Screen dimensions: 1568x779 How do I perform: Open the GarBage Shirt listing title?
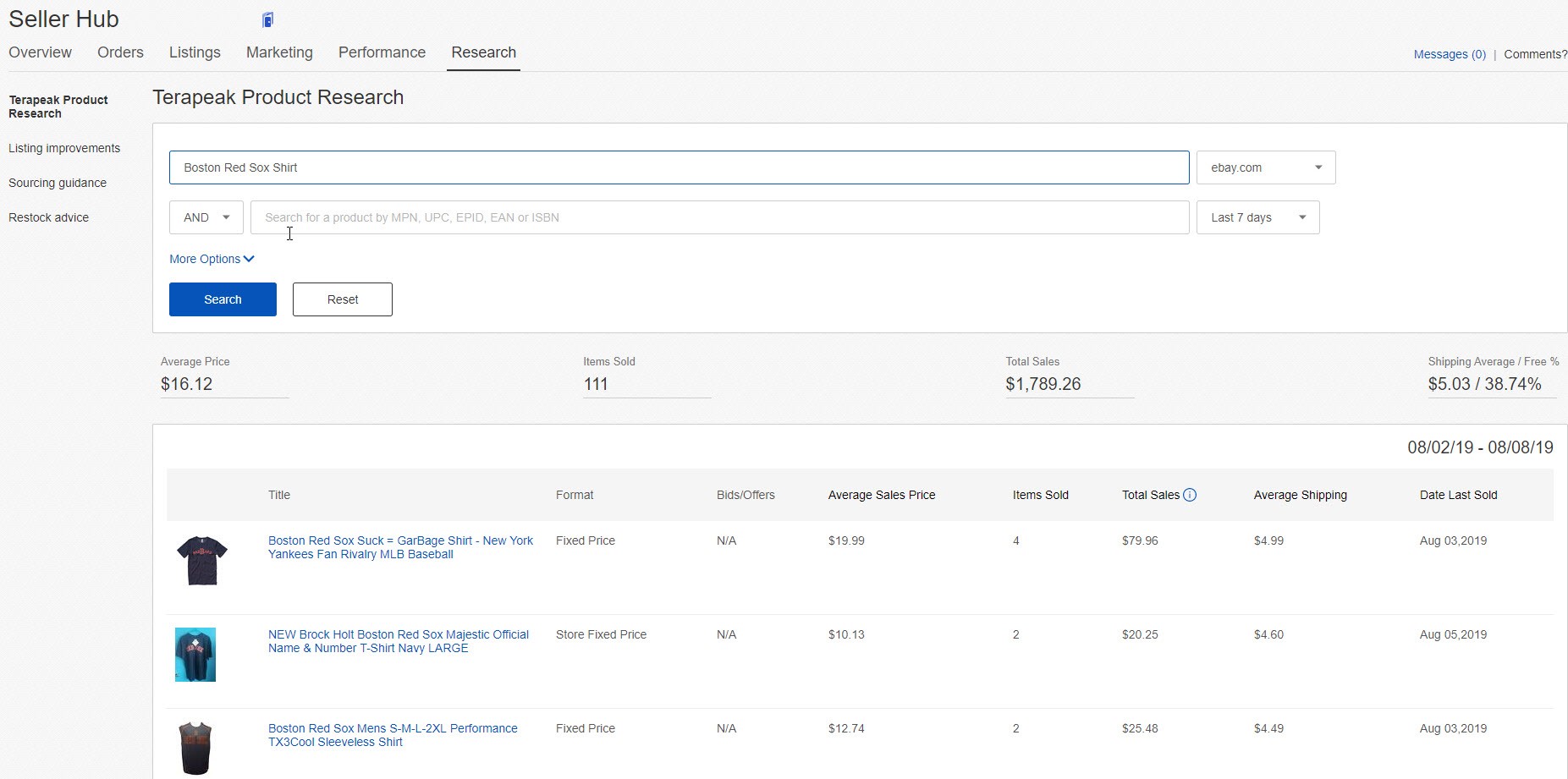coord(400,547)
